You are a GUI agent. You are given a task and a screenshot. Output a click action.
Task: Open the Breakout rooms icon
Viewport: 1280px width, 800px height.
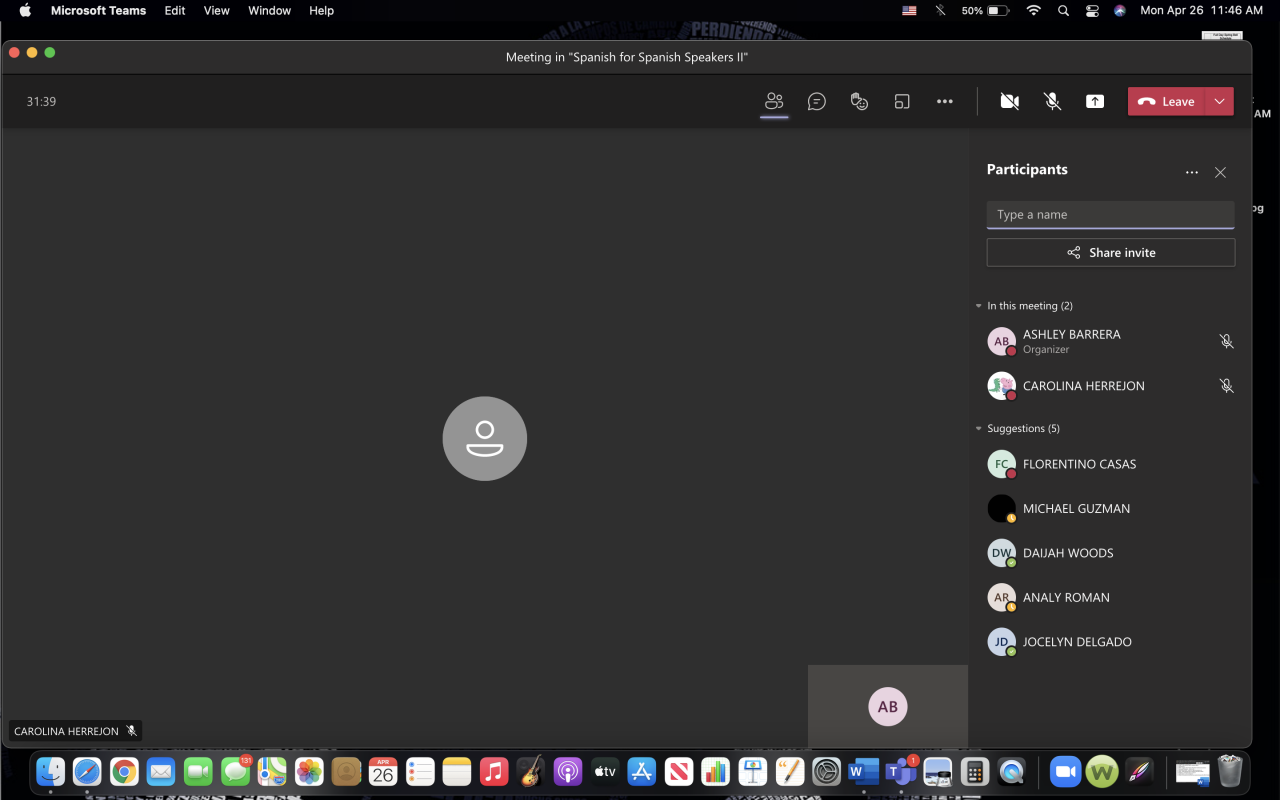click(902, 101)
